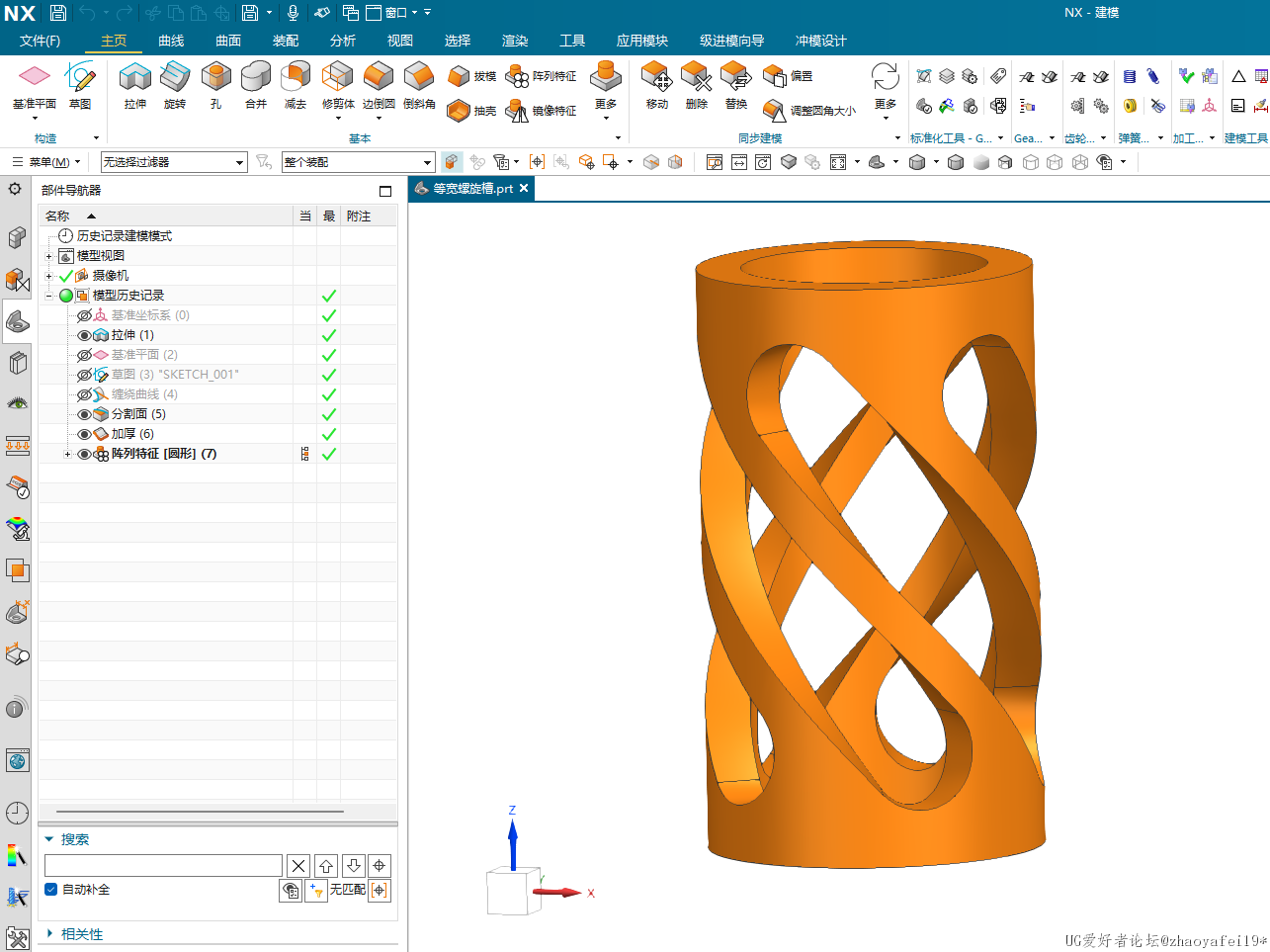Toggle visibility of 加厚 (6) feature
Image resolution: width=1270 pixels, height=952 pixels.
(84, 434)
